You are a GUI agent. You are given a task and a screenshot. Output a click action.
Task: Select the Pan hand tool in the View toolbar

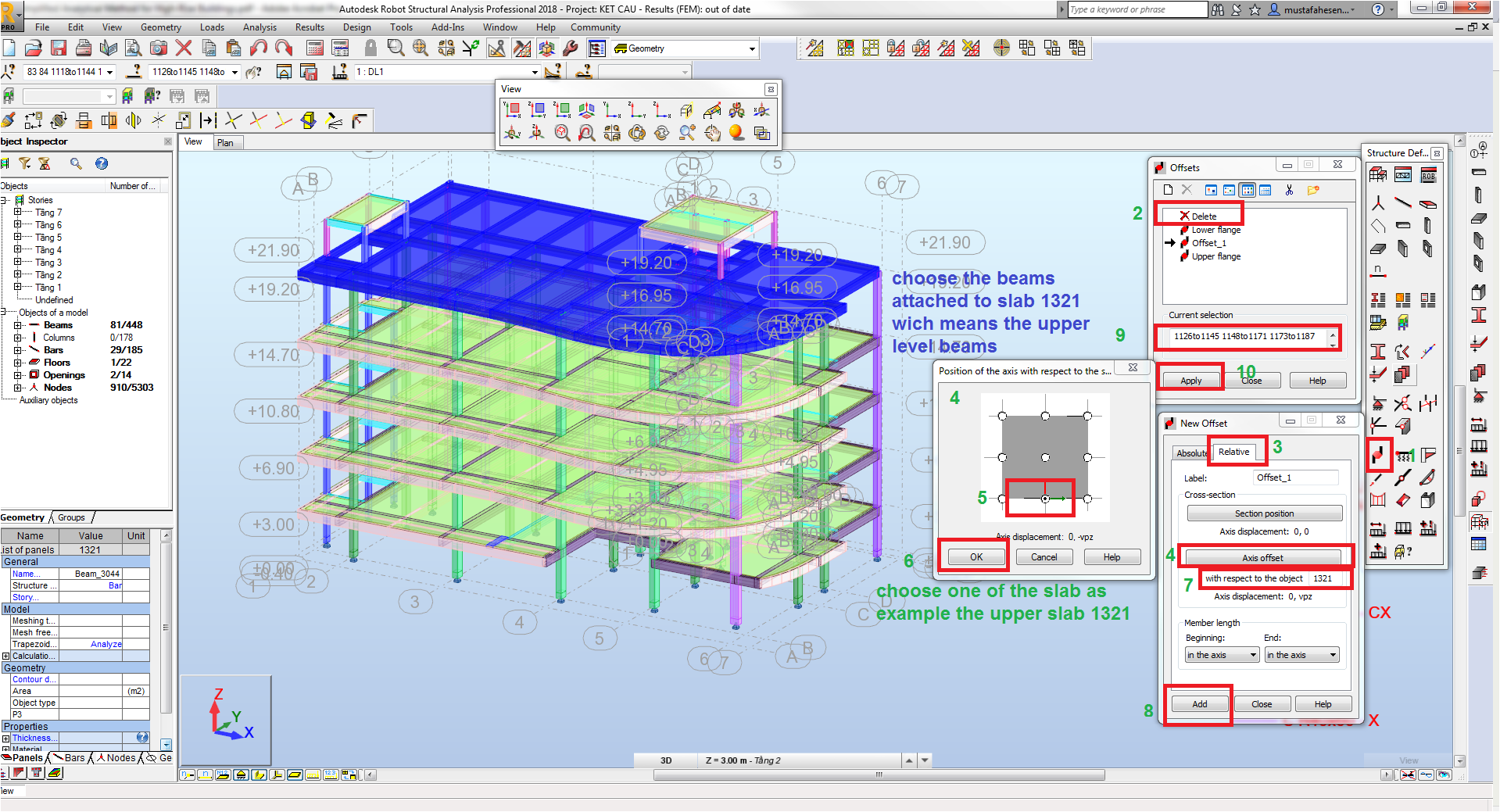tap(713, 133)
